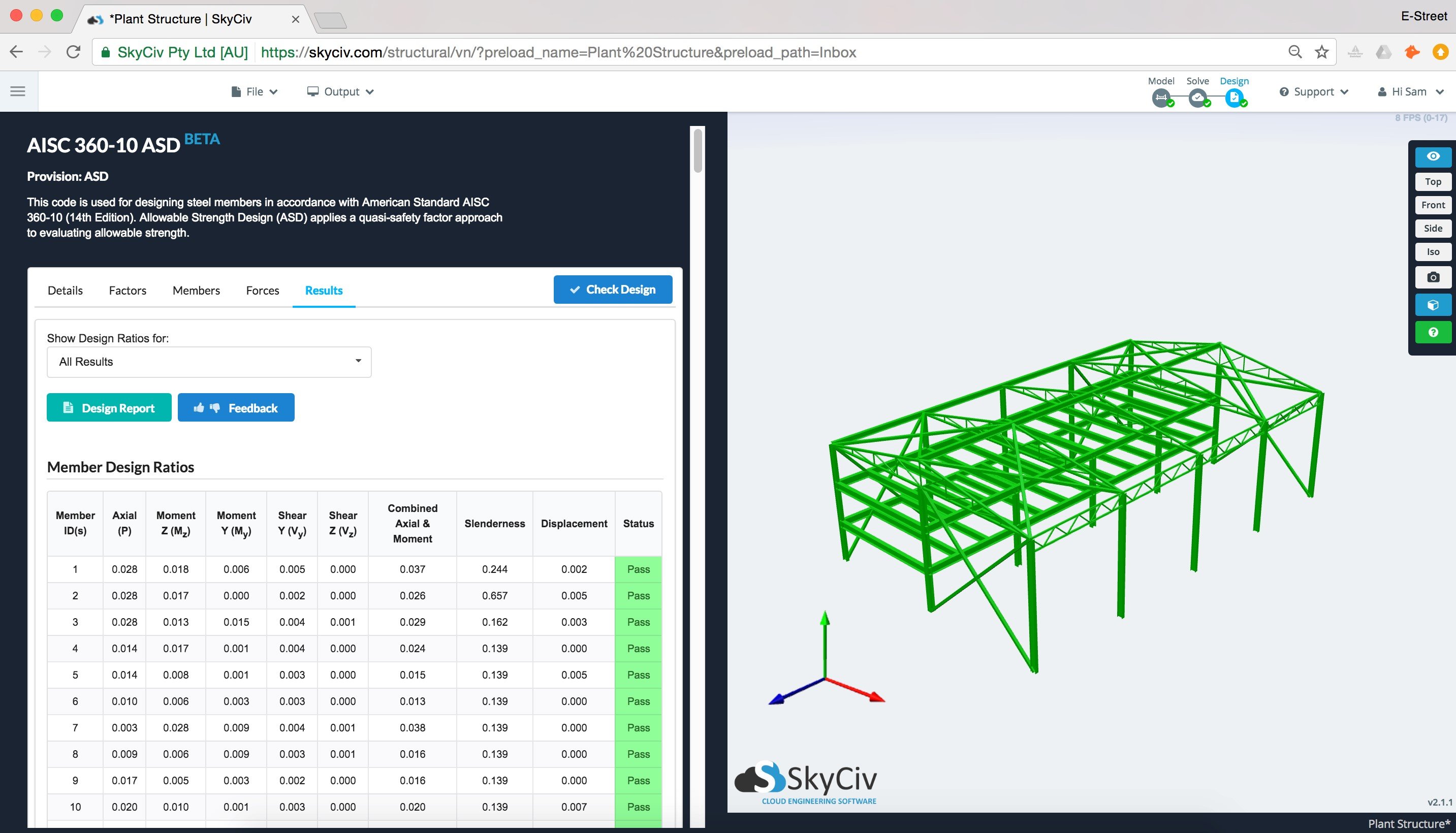The image size is (1456, 833).
Task: Open the Output menu
Action: [x=340, y=91]
